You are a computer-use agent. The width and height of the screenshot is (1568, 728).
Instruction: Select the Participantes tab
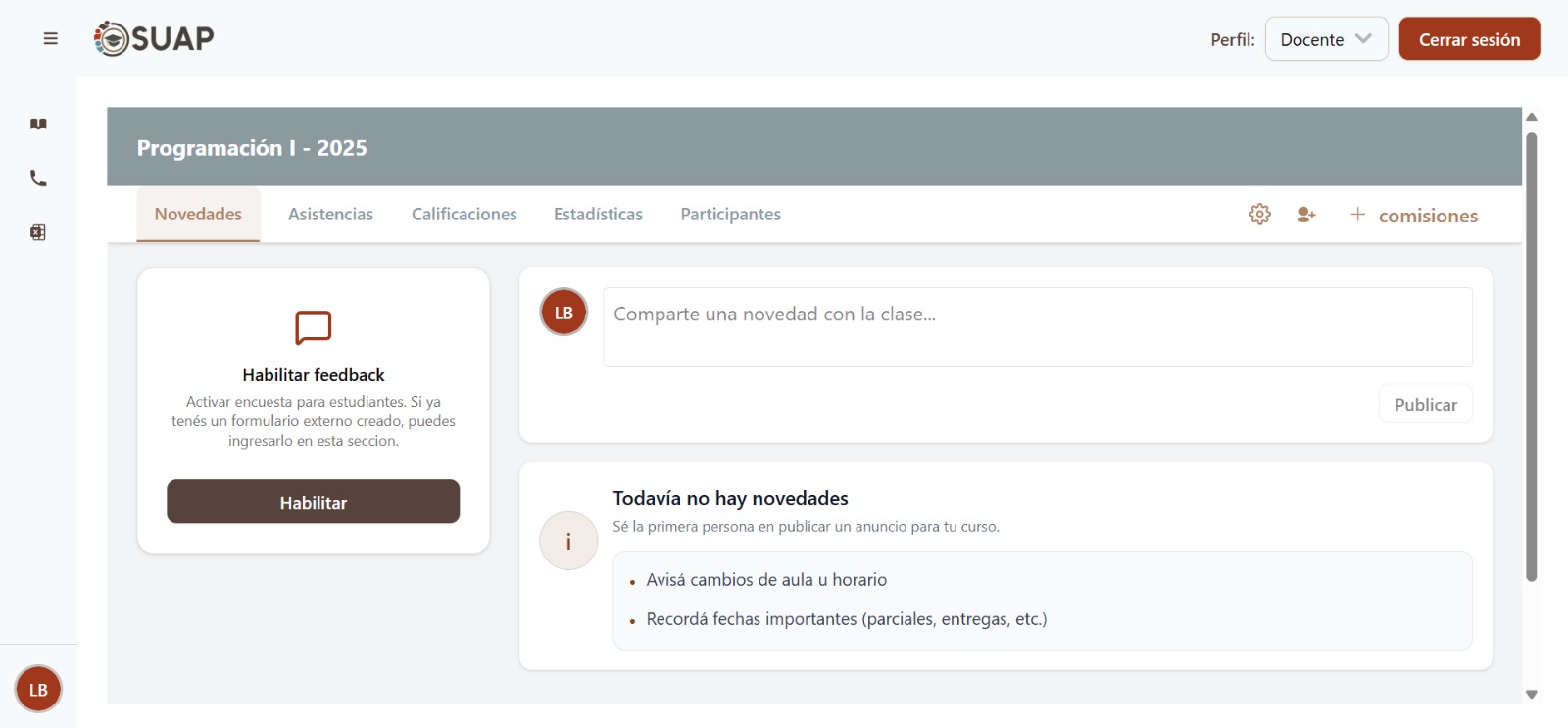pyautogui.click(x=730, y=215)
